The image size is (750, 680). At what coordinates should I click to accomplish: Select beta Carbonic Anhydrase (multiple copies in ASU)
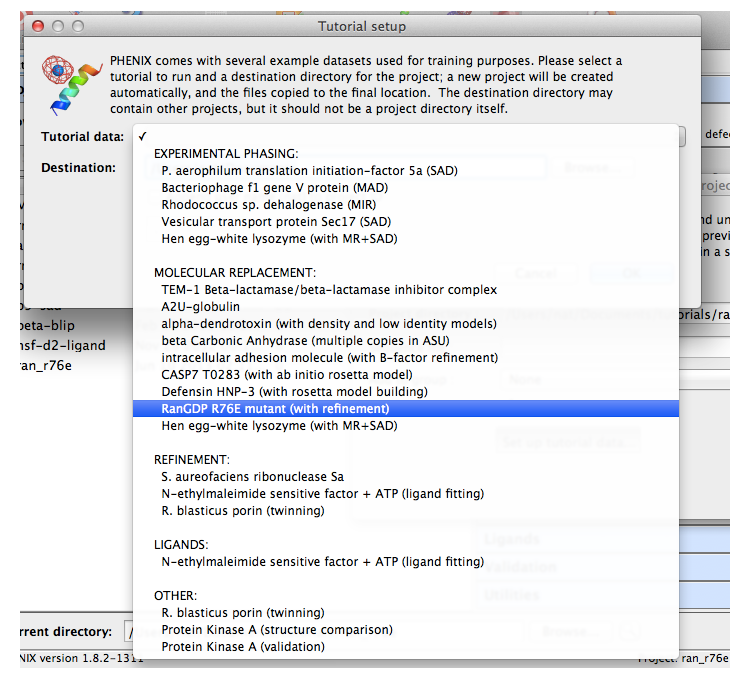tap(306, 341)
